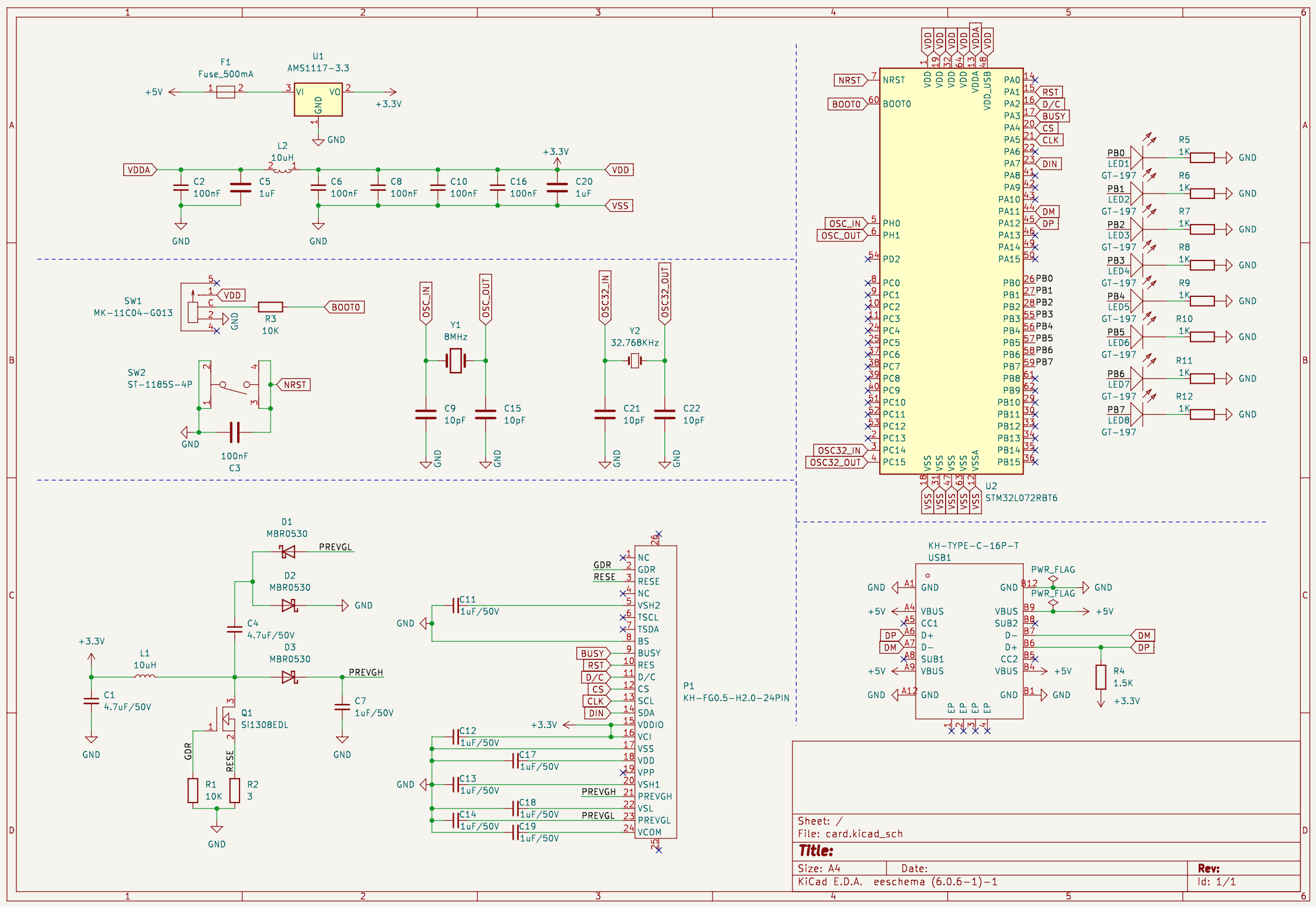
Task: Select the R4 1.5K resistor symbol
Action: pyautogui.click(x=1101, y=677)
